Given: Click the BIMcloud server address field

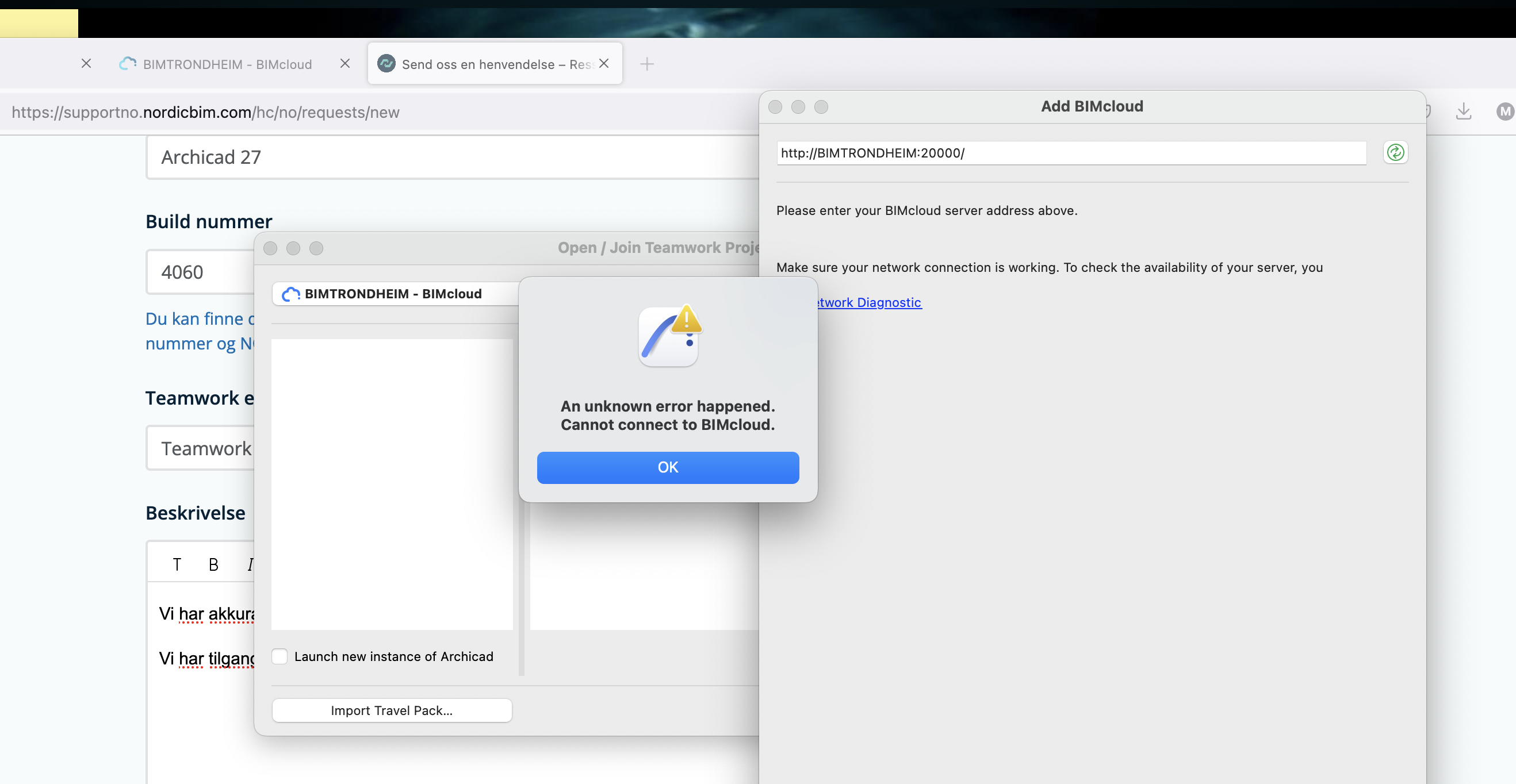Looking at the screenshot, I should (x=1071, y=153).
